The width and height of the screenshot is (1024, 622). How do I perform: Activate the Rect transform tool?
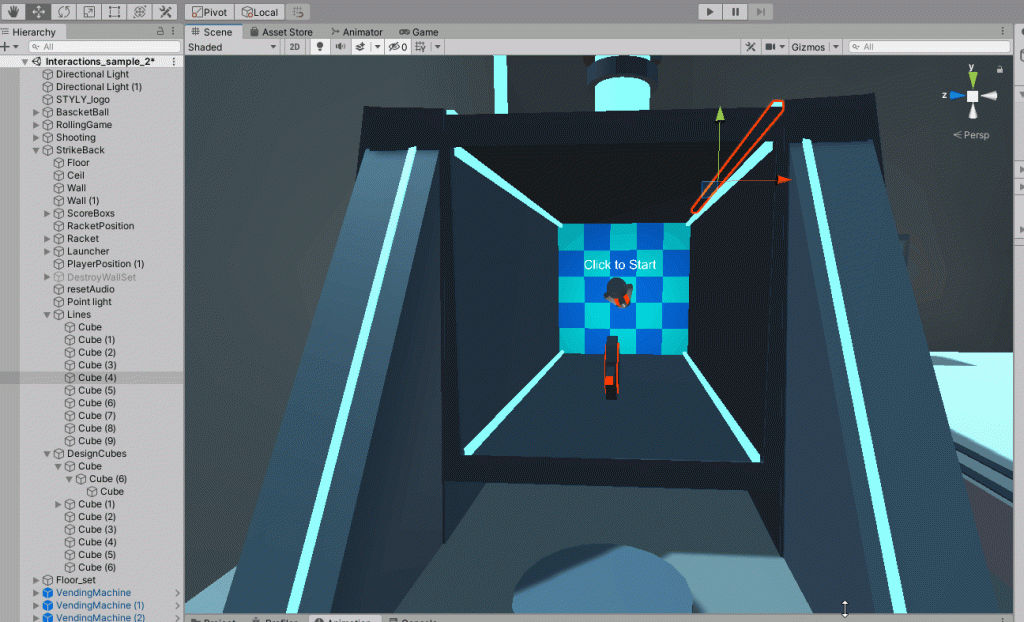(x=113, y=12)
